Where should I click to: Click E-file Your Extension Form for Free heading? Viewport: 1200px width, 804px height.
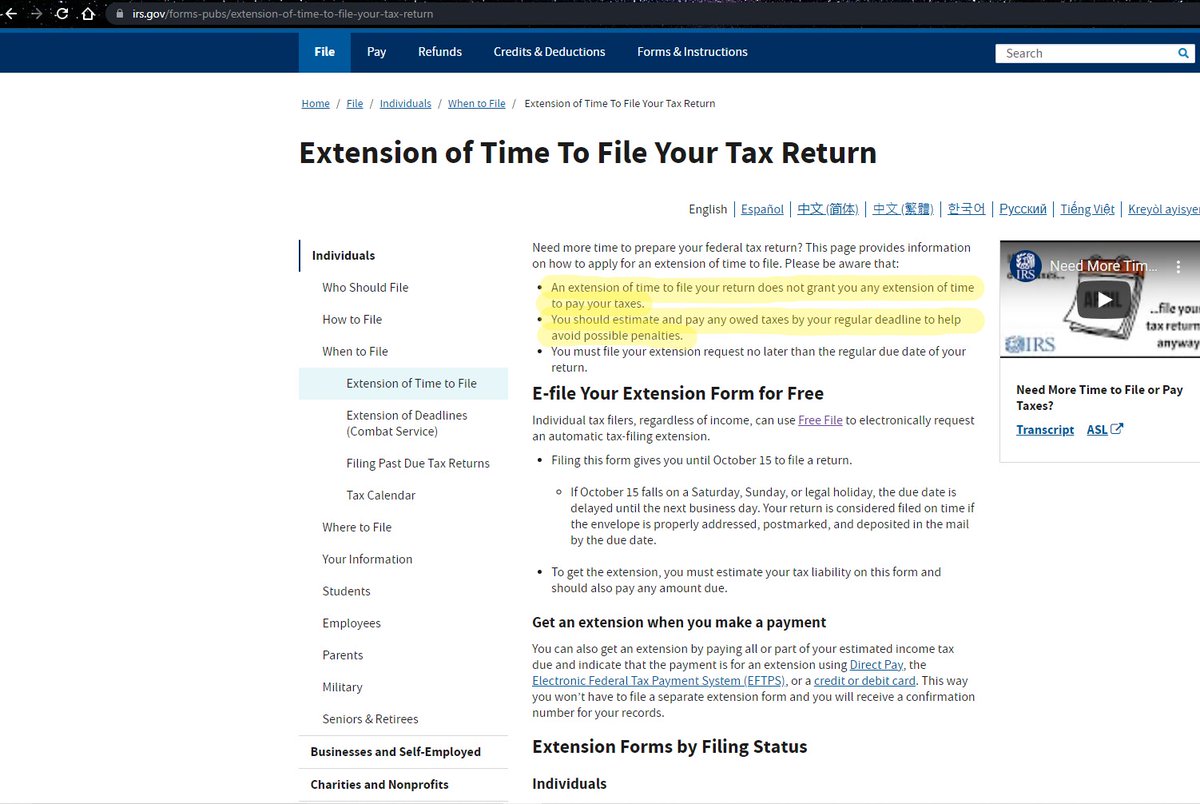click(x=678, y=393)
